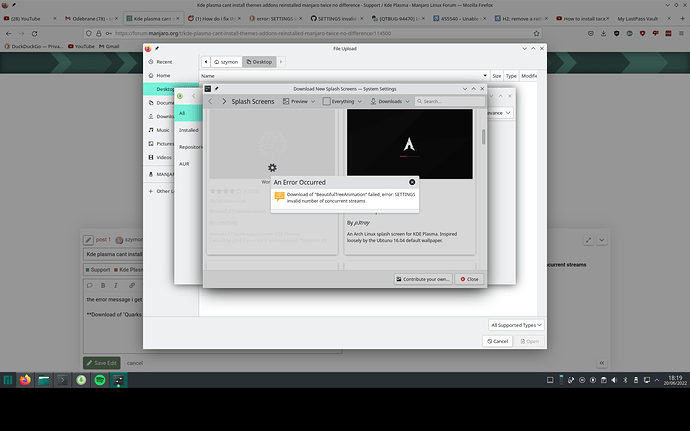Click the szymon path button
The height and width of the screenshot is (431, 690).
tap(226, 62)
